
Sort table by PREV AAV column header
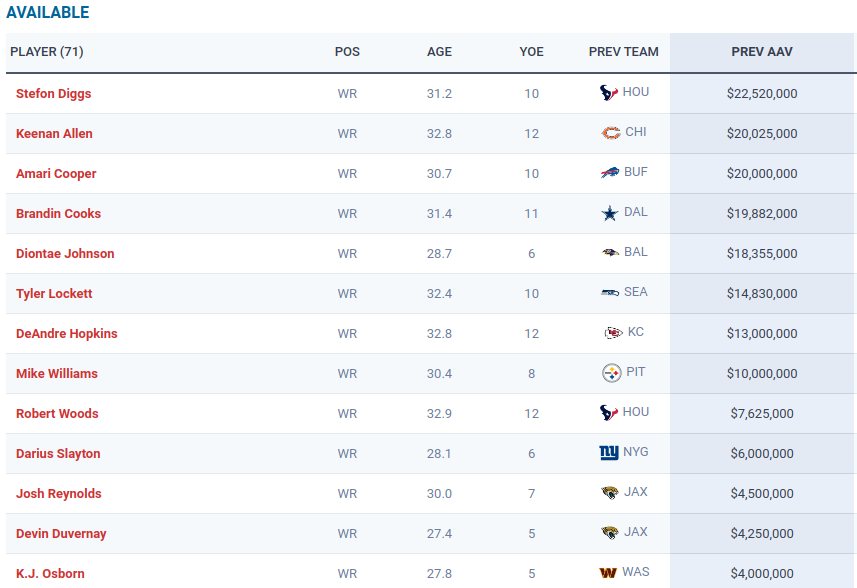pos(762,52)
